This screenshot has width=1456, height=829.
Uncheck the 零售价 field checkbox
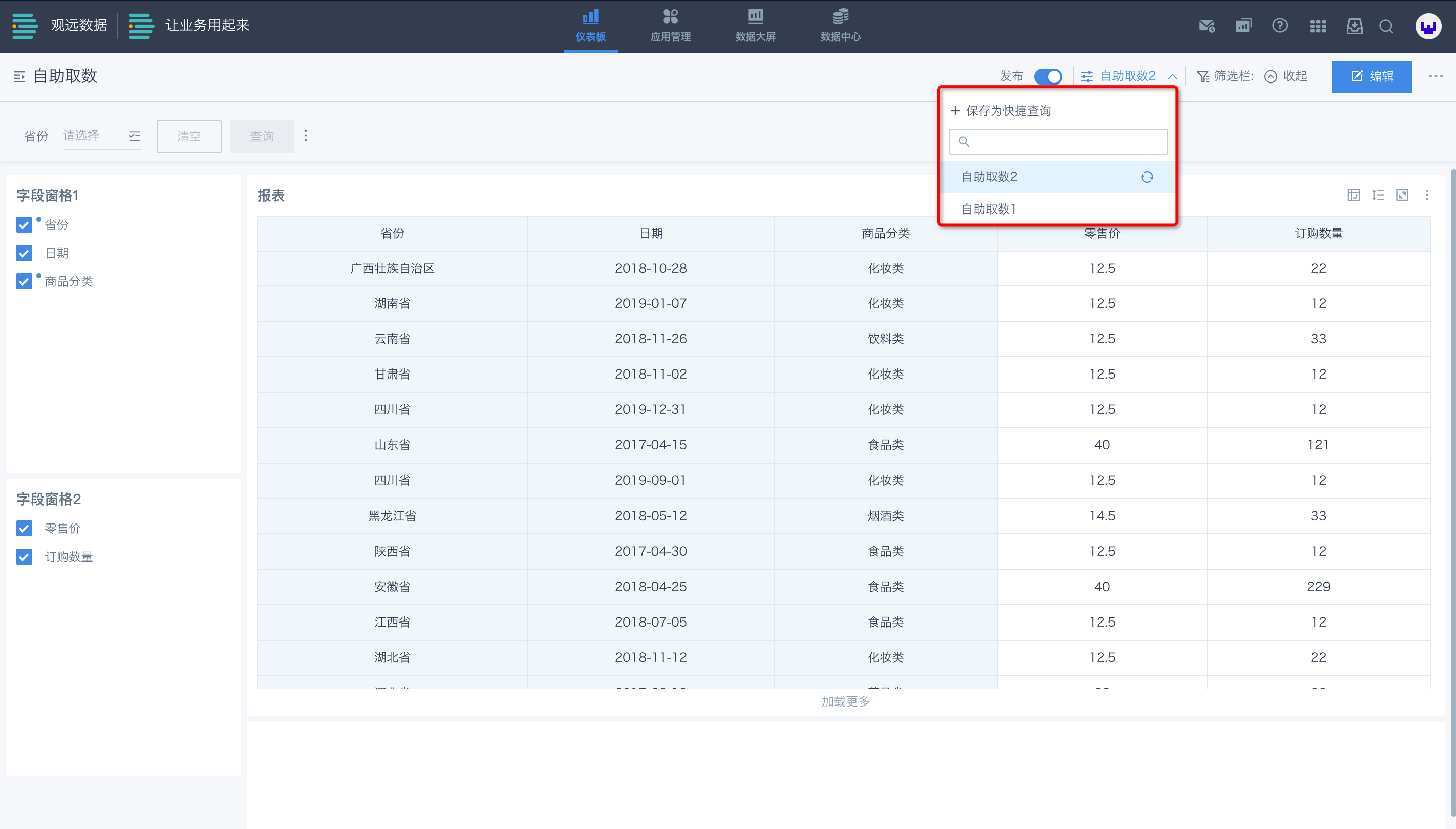coord(24,528)
